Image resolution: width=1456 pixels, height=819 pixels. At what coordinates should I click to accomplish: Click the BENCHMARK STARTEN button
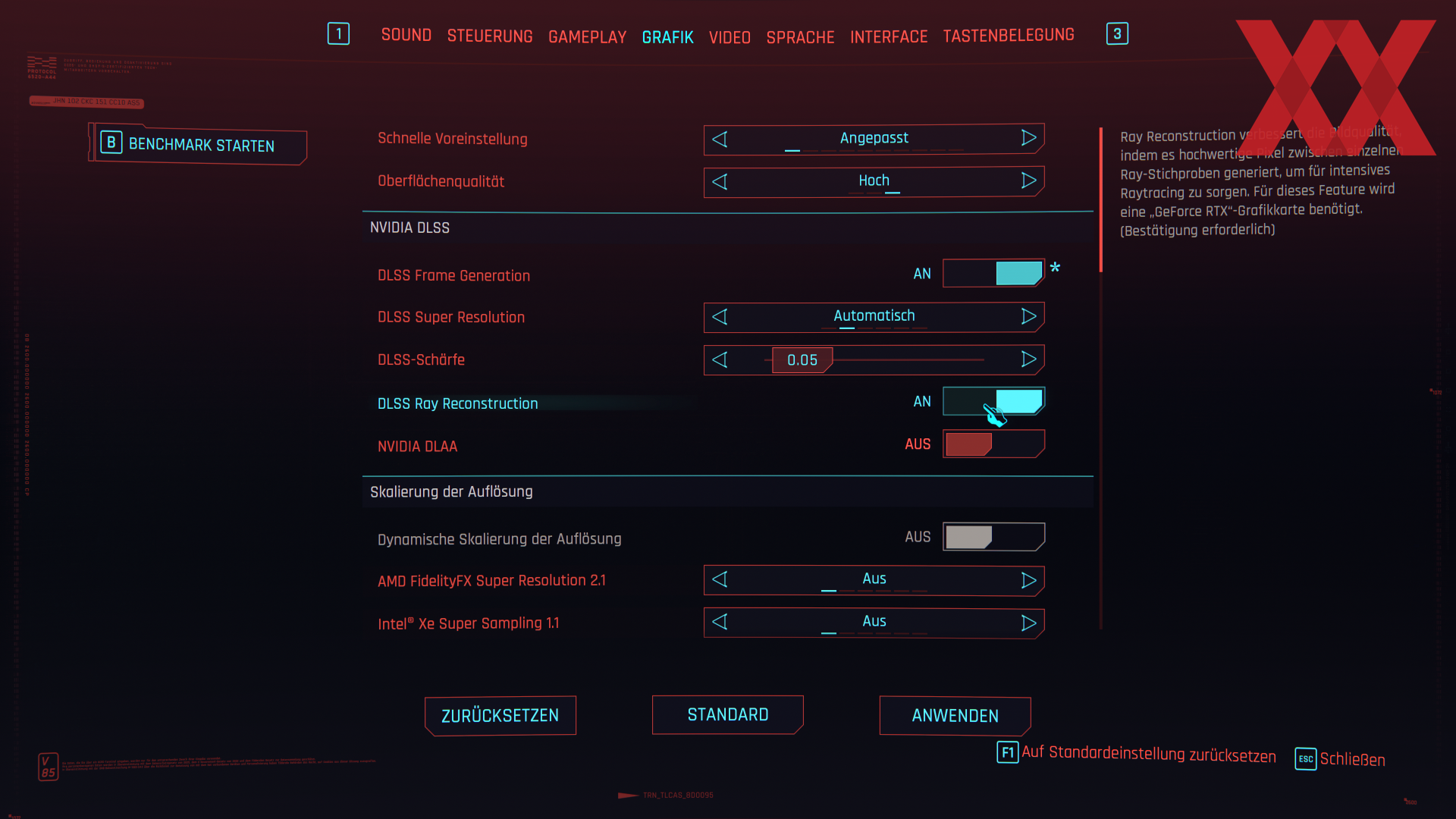[199, 144]
